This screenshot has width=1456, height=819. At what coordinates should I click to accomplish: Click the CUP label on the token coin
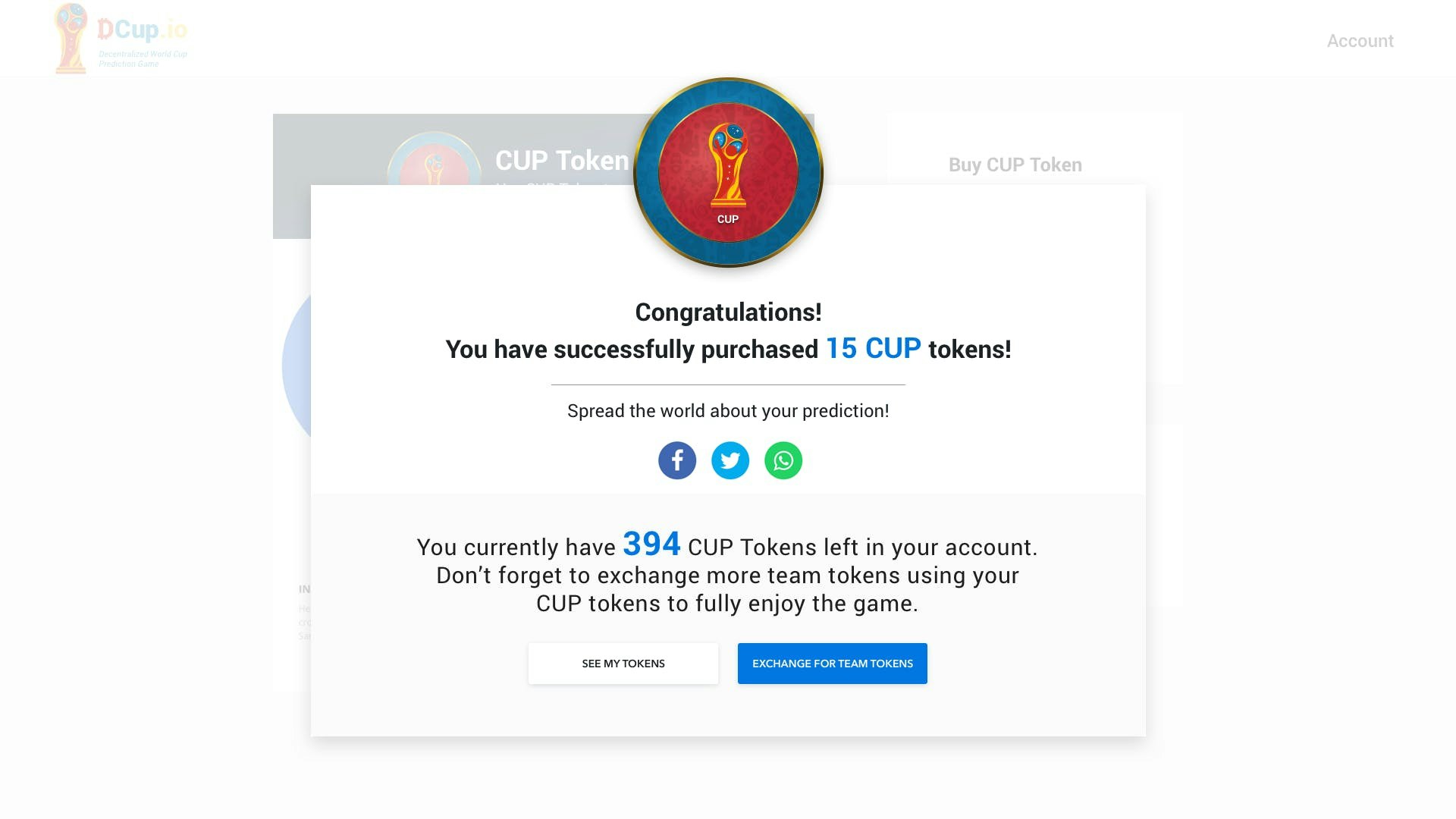(x=728, y=220)
